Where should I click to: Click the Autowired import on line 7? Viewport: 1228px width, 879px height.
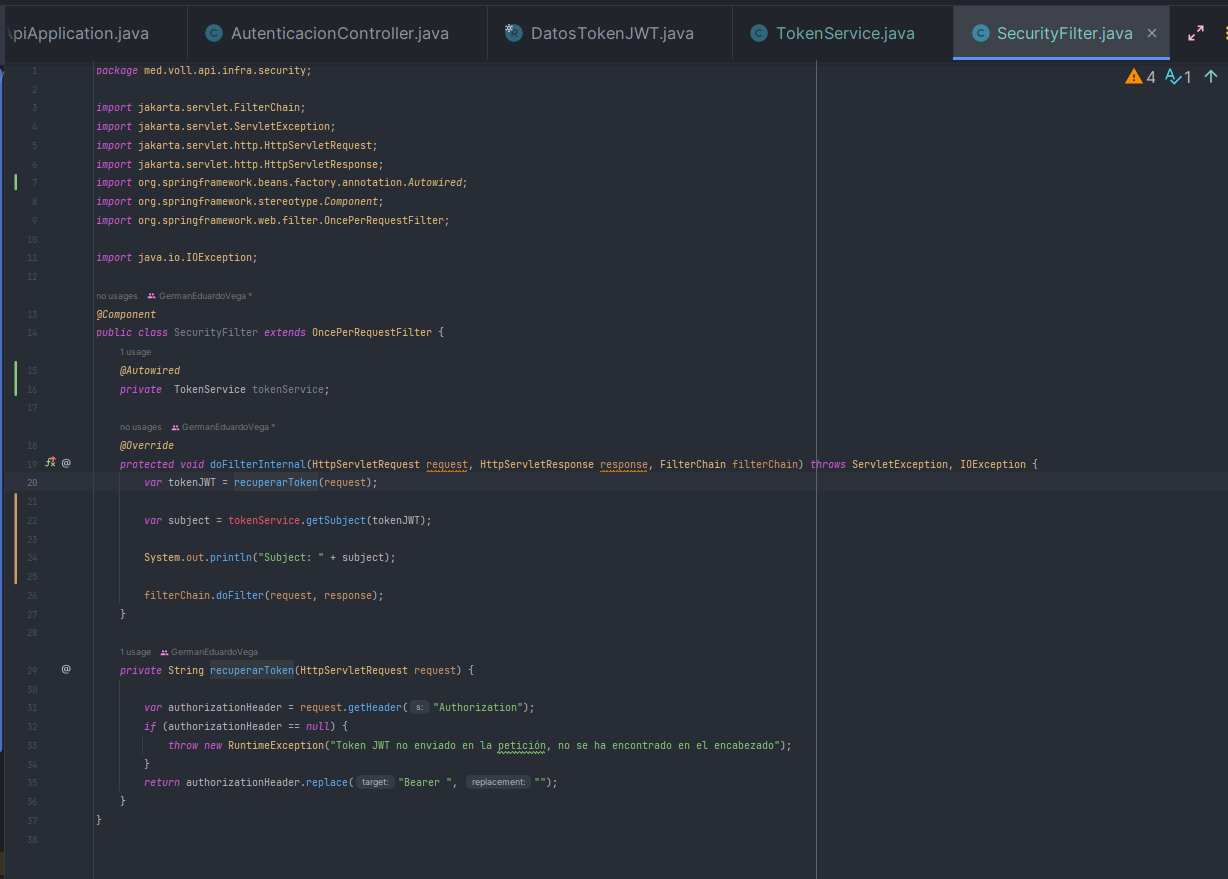coord(282,182)
